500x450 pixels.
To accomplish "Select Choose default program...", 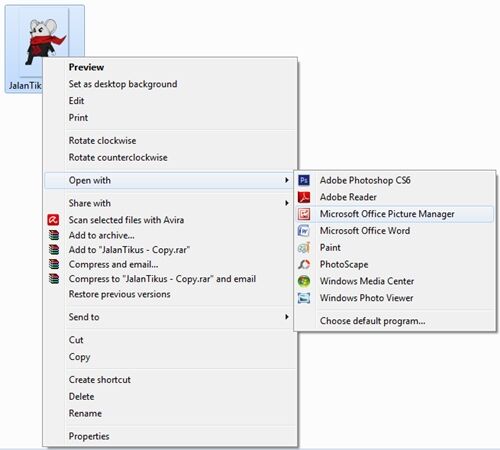I will tap(373, 321).
